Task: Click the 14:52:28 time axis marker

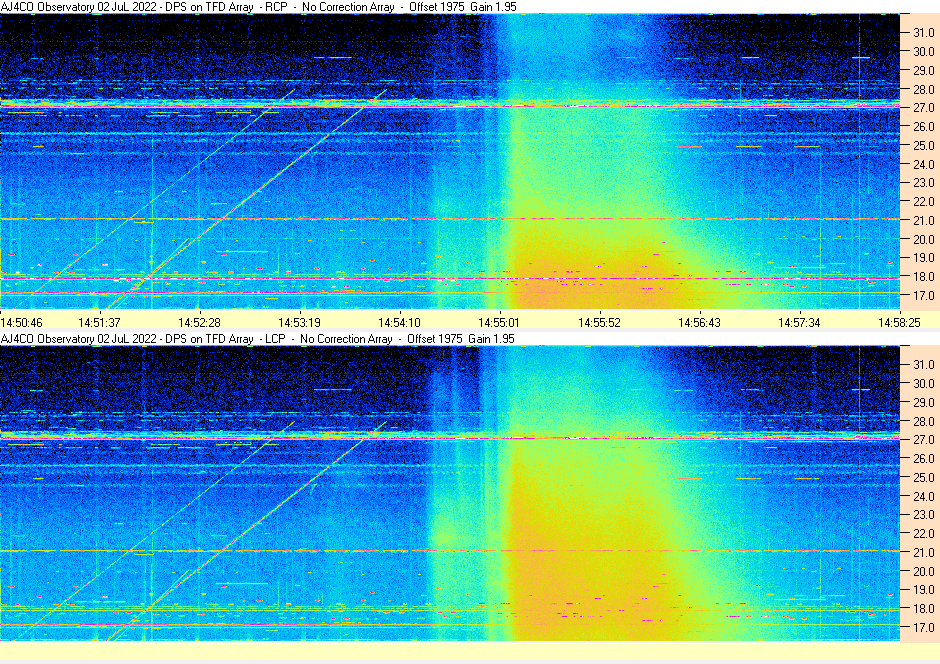Action: (x=199, y=322)
